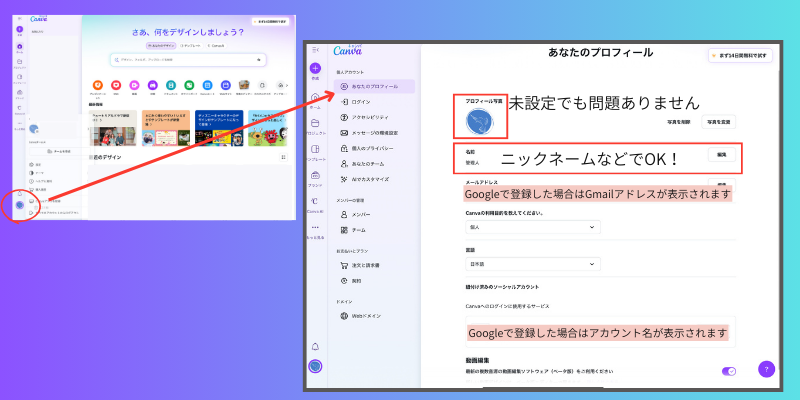Click 写真を削除 button

tap(678, 122)
